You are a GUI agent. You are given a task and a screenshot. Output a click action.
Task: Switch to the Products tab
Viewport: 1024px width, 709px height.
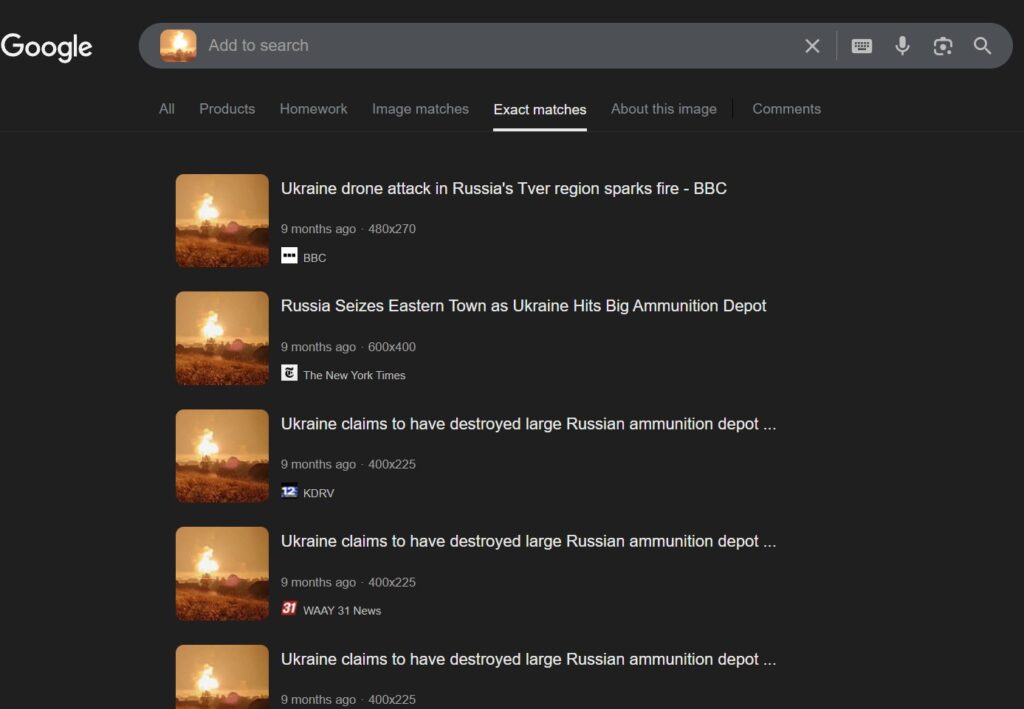[227, 109]
